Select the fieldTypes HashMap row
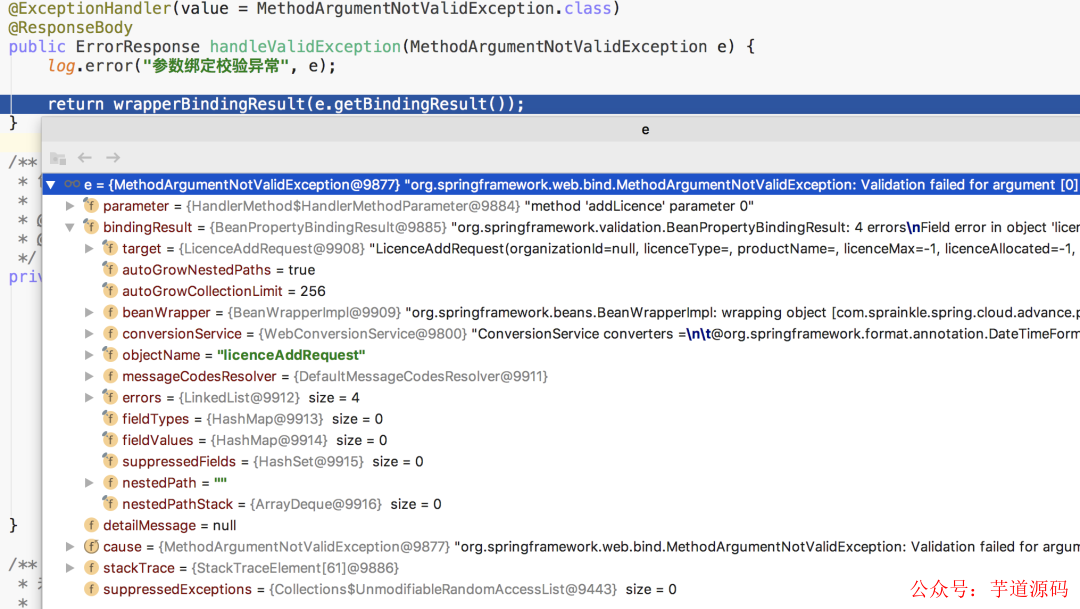The width and height of the screenshot is (1080, 609). pyautogui.click(x=561, y=419)
